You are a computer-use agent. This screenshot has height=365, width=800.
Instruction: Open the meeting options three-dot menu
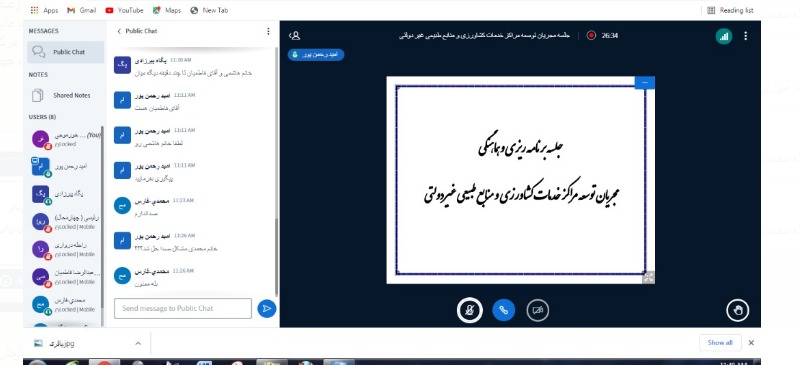(745, 36)
